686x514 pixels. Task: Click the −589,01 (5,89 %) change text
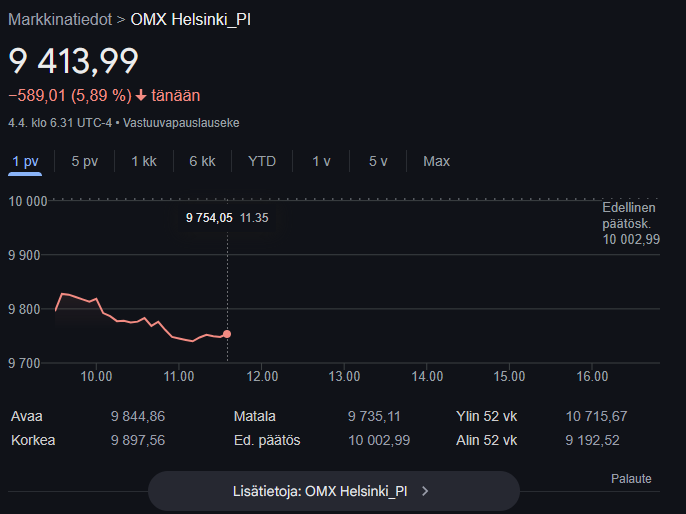(70, 95)
